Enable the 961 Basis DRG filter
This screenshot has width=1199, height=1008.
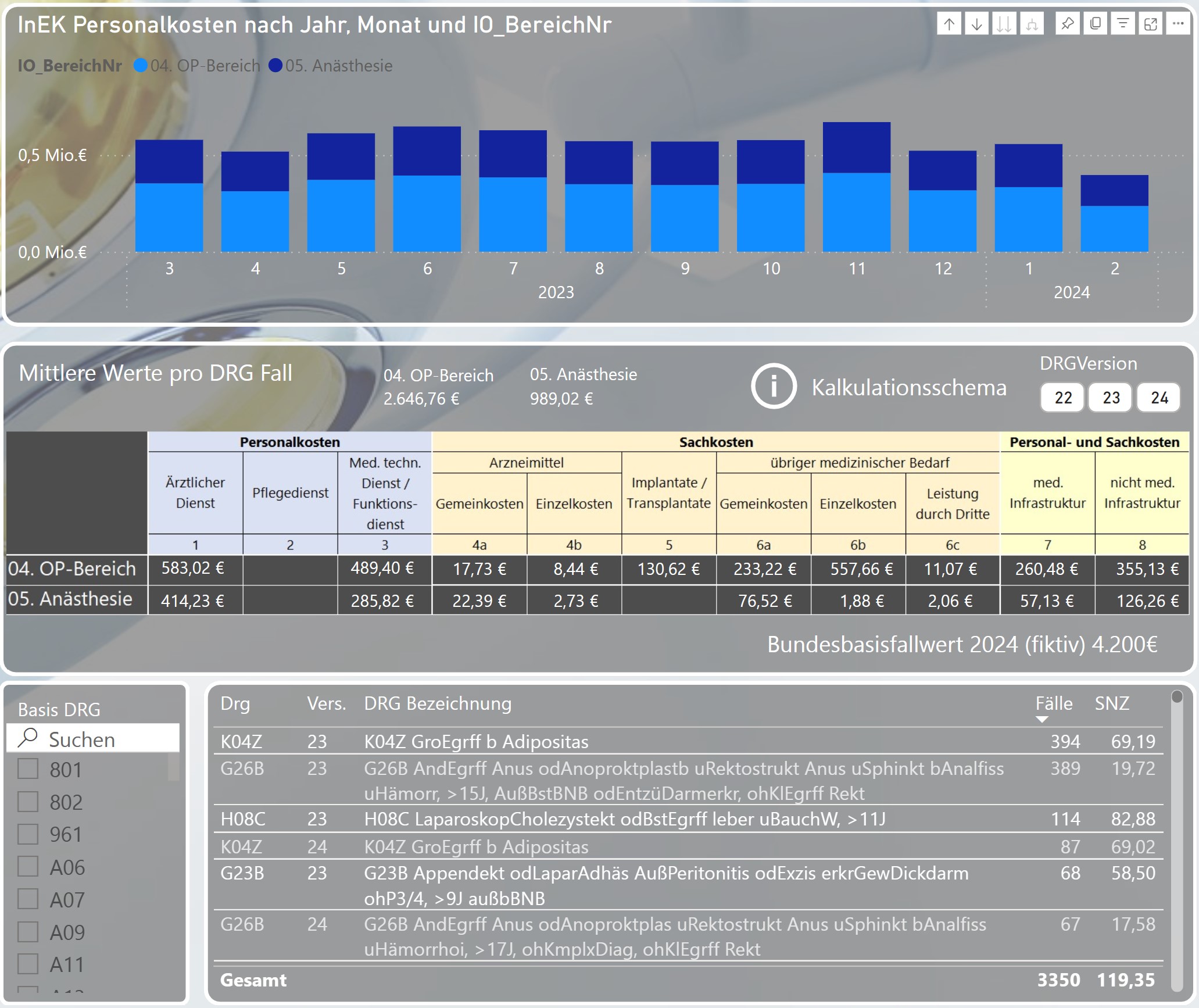click(28, 834)
